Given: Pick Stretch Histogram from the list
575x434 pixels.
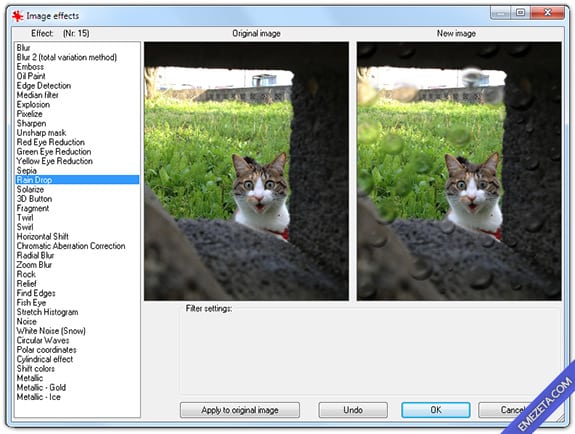Looking at the screenshot, I should click(x=47, y=312).
